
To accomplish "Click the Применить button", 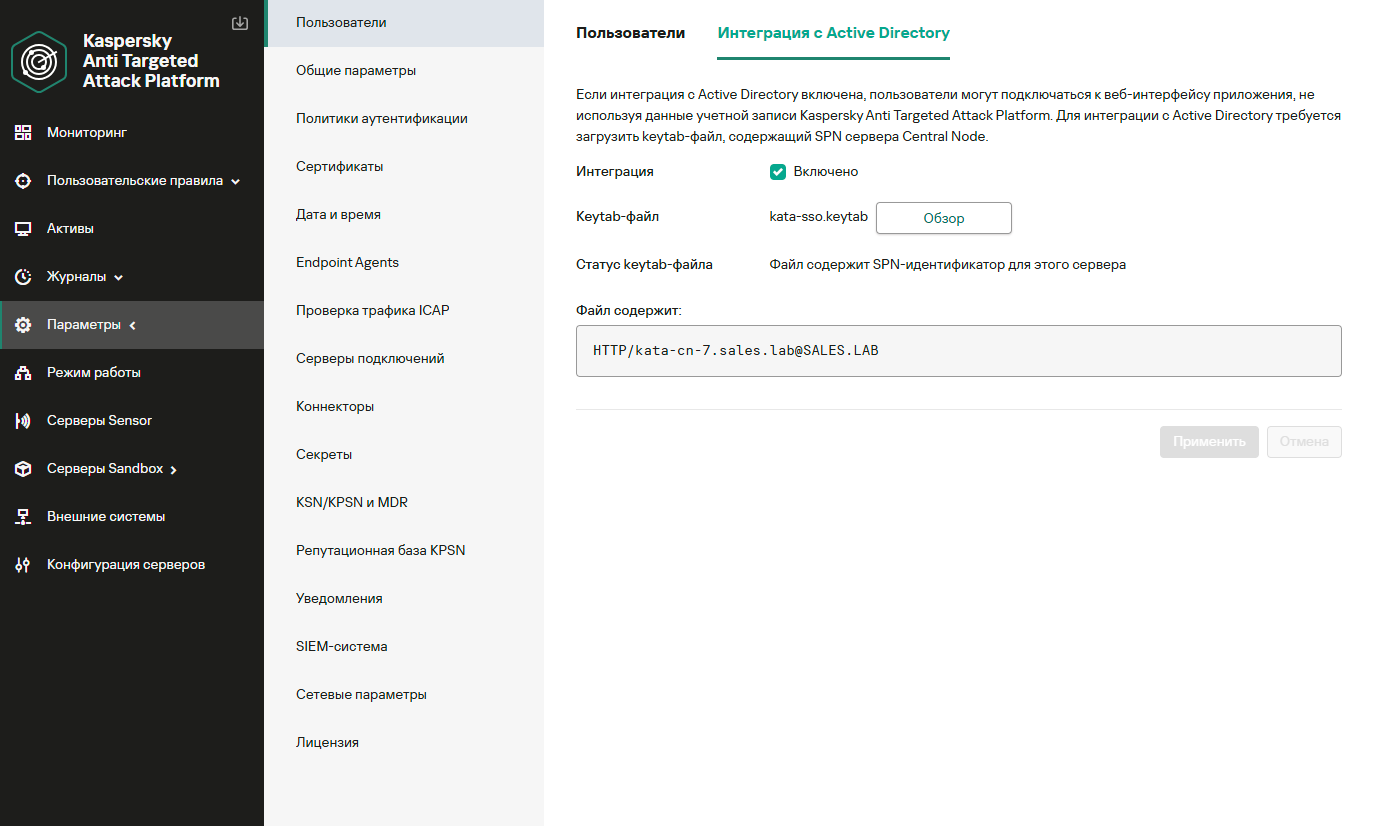I will coord(1209,442).
